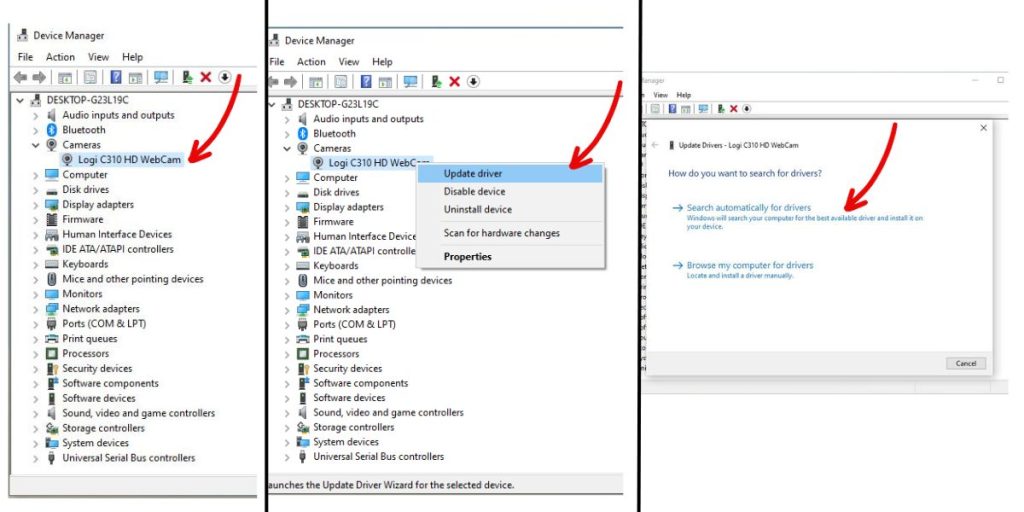Click Bluetooth icon in middle window tree
This screenshot has width=1024, height=512.
coord(302,133)
